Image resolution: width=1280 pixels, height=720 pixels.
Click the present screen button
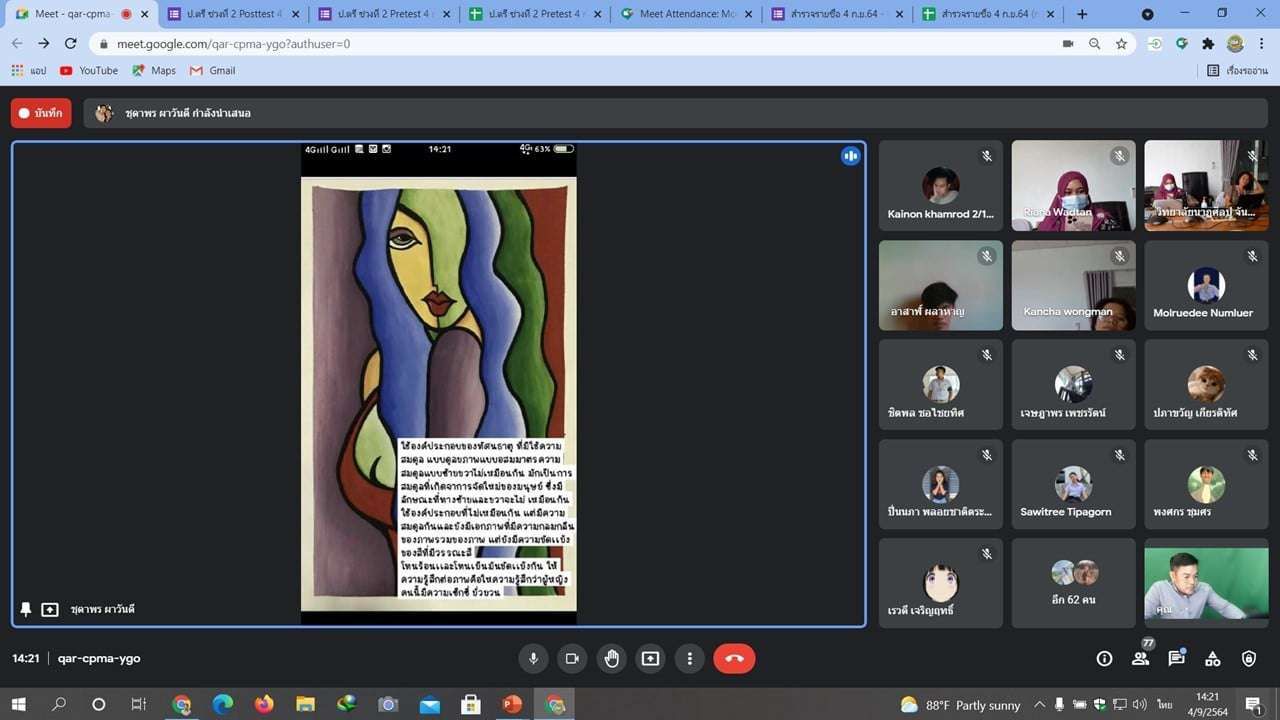pyautogui.click(x=650, y=658)
